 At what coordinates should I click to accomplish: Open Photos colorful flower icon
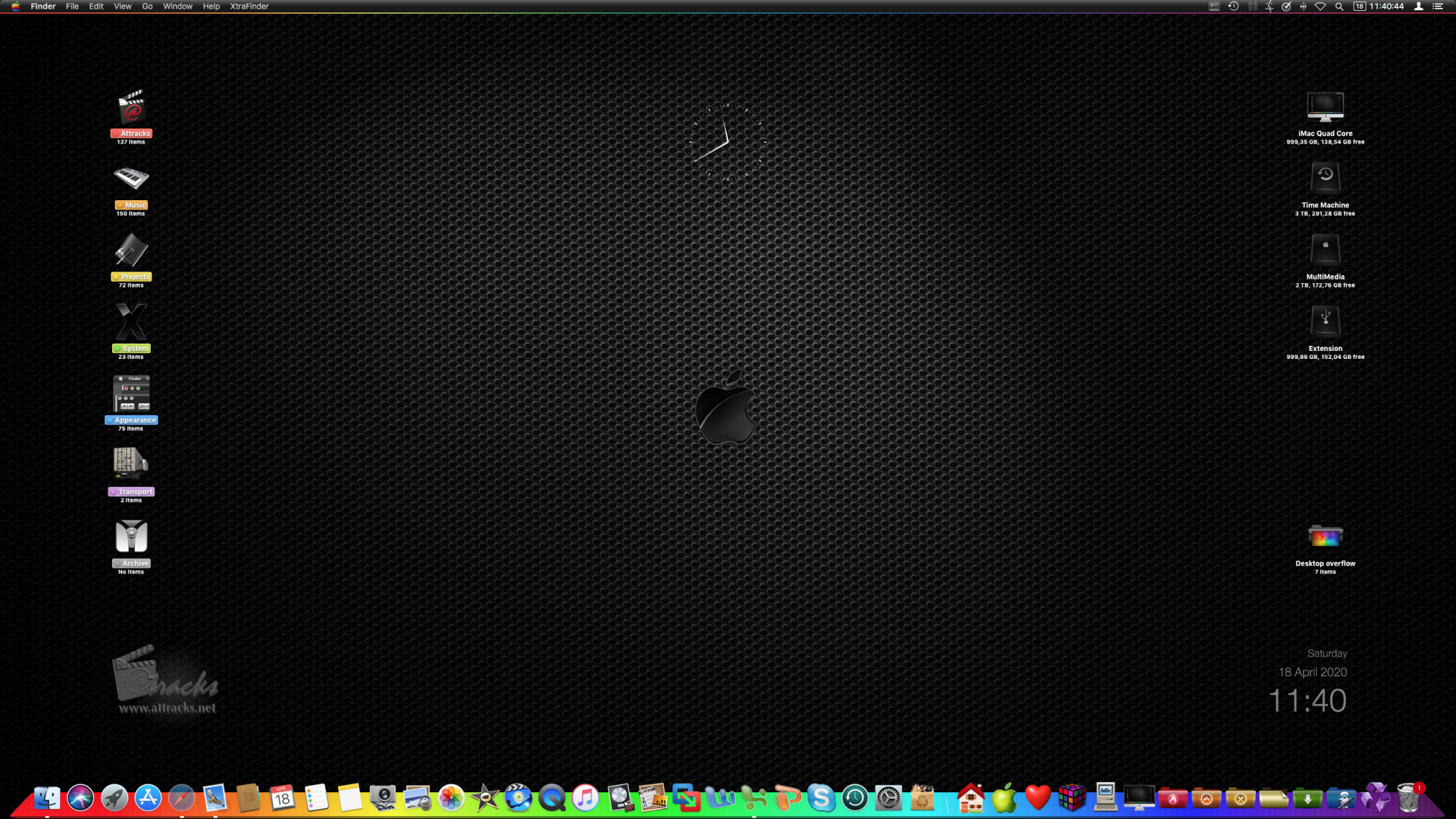click(x=451, y=798)
